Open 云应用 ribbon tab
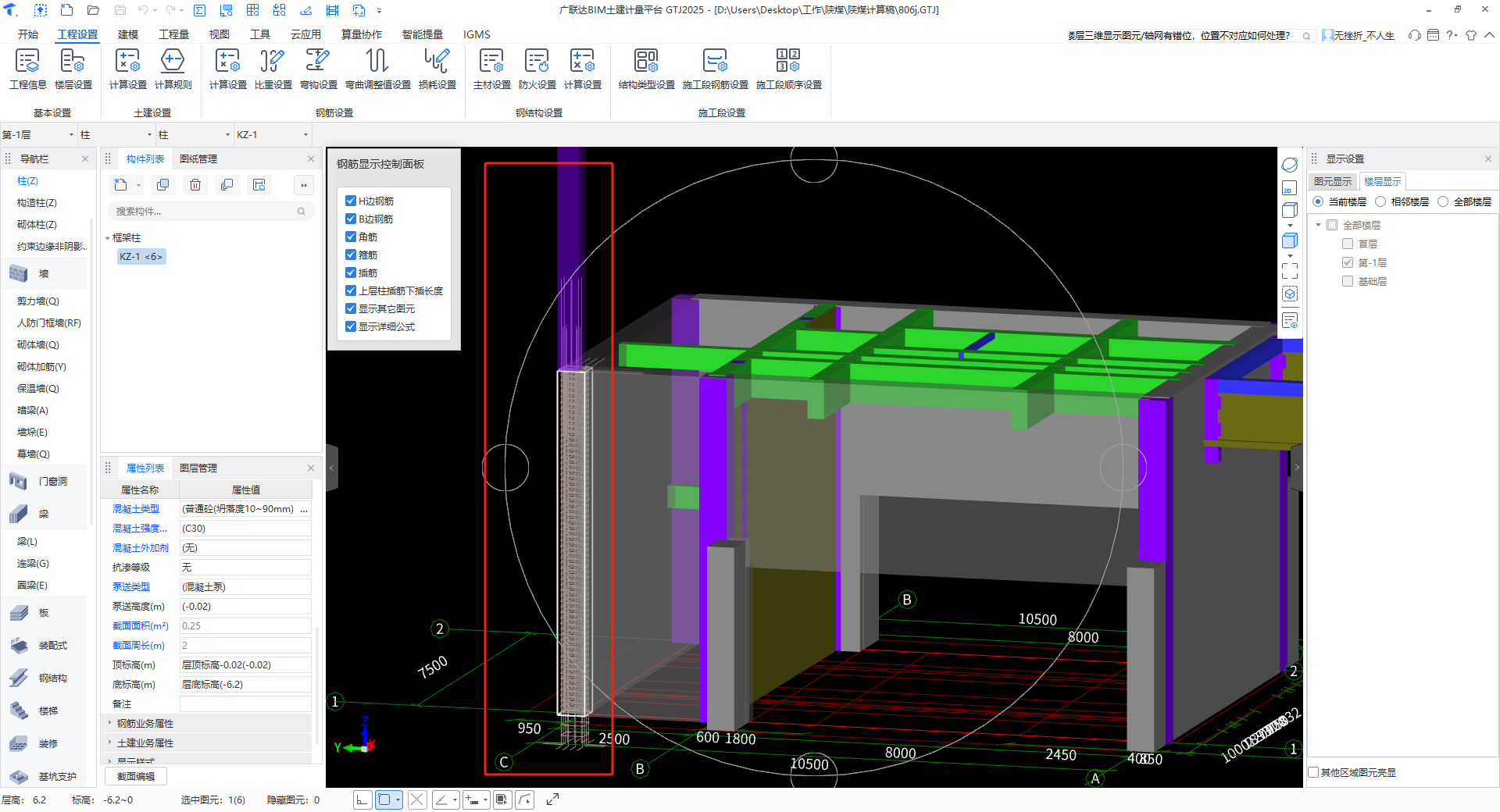This screenshot has height=812, width=1500. pos(306,34)
